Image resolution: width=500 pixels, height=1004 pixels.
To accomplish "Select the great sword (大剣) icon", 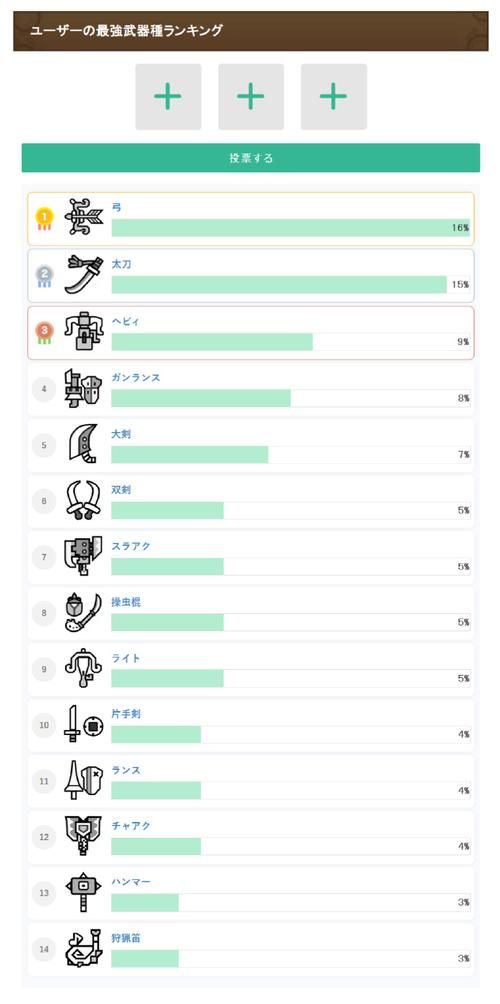I will [x=84, y=444].
